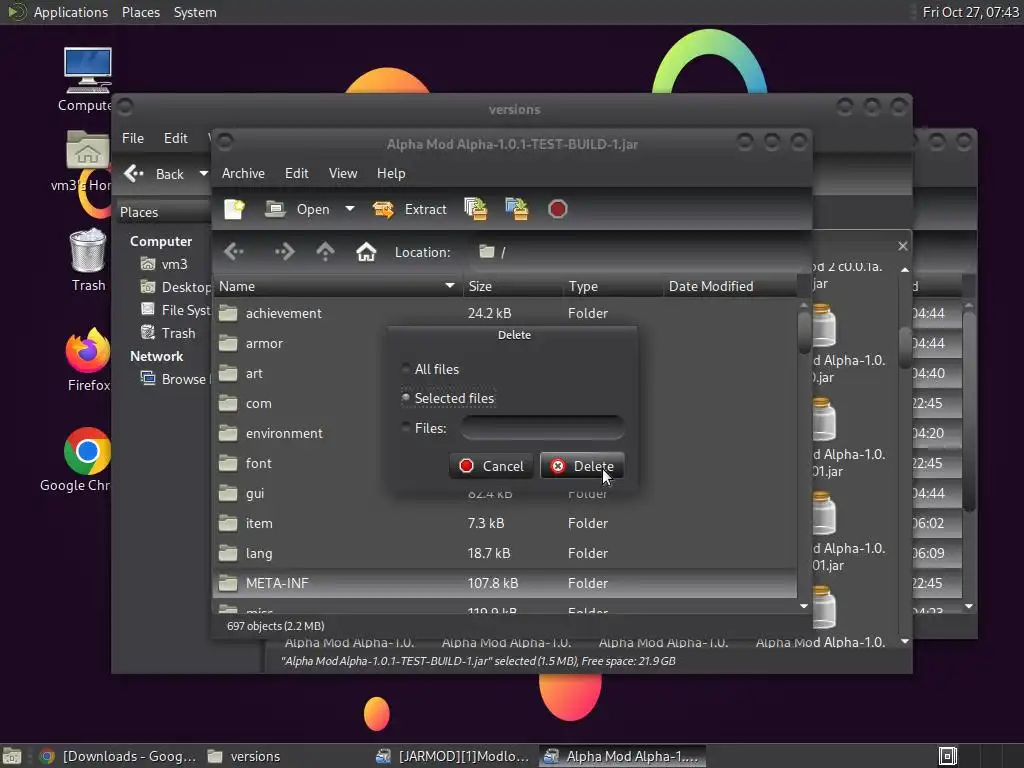Open the Edit menu in the archive window
Screen dimensions: 1024x768
[x=296, y=173]
